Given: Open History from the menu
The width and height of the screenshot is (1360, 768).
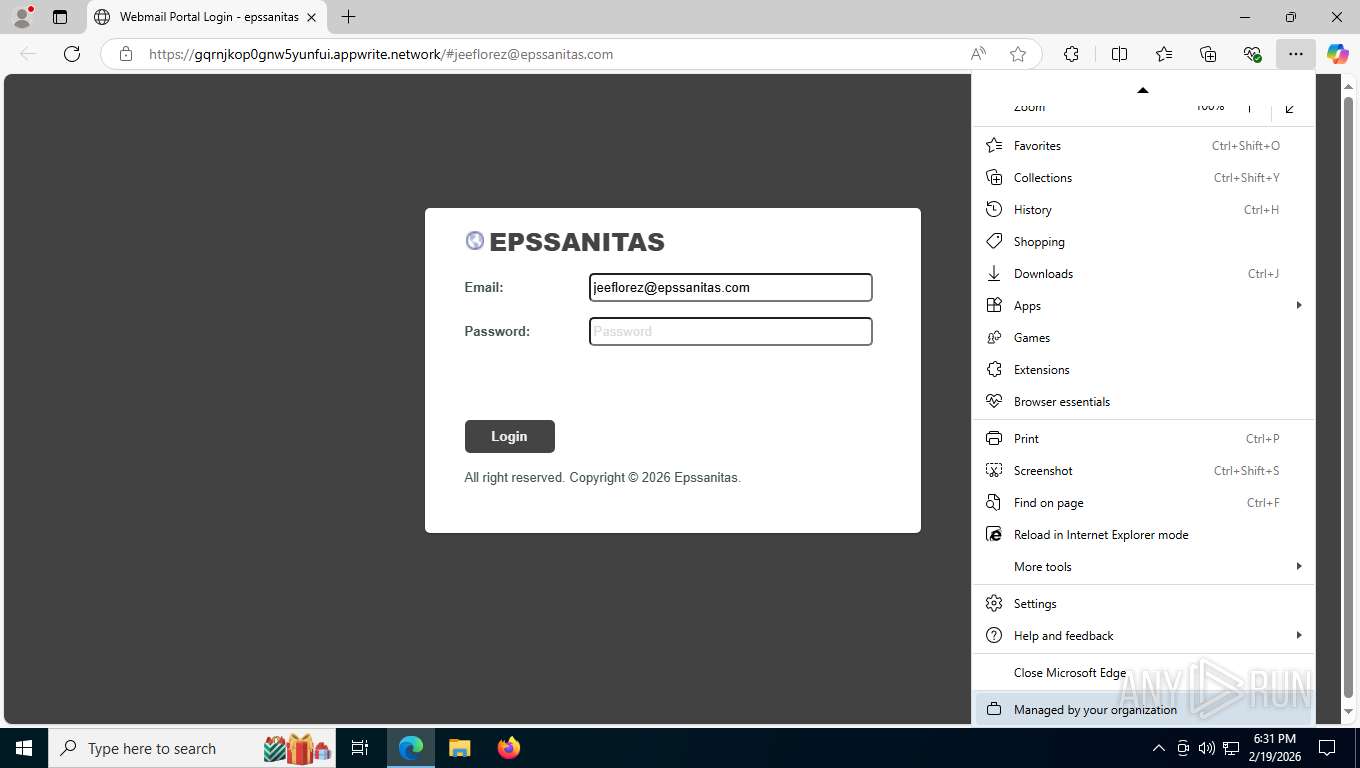Looking at the screenshot, I should point(1143,210).
